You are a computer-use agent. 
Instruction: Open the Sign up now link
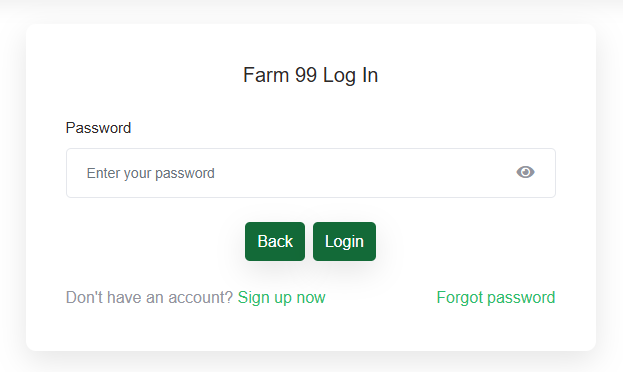point(281,297)
